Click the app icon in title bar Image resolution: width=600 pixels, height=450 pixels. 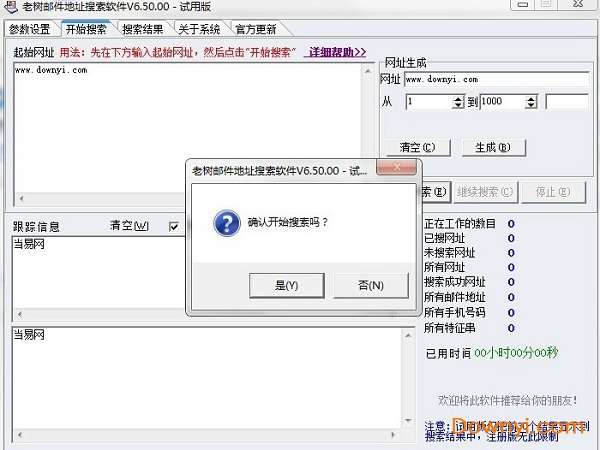[x=10, y=6]
